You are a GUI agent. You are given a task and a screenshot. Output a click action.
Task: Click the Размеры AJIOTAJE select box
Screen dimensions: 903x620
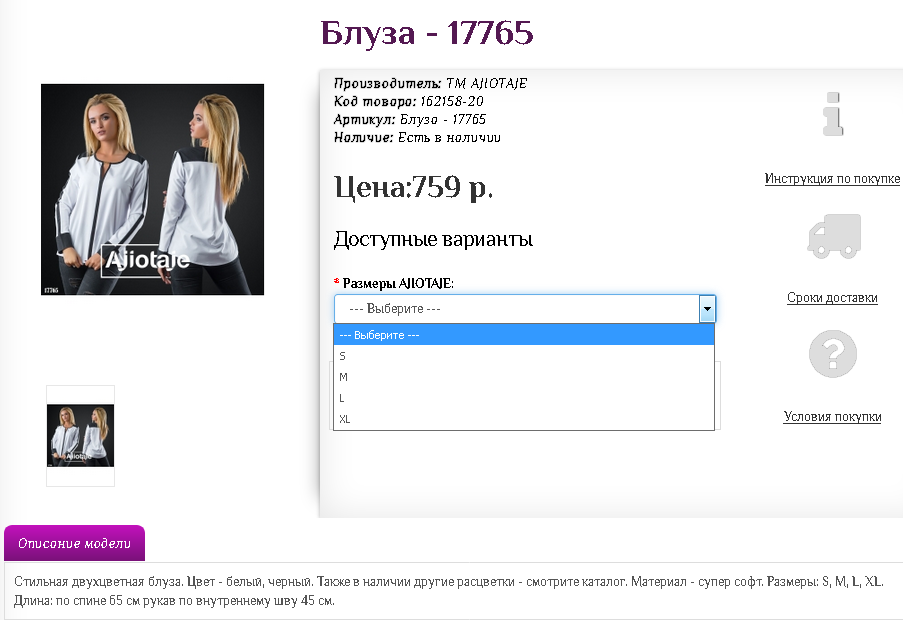coord(525,309)
